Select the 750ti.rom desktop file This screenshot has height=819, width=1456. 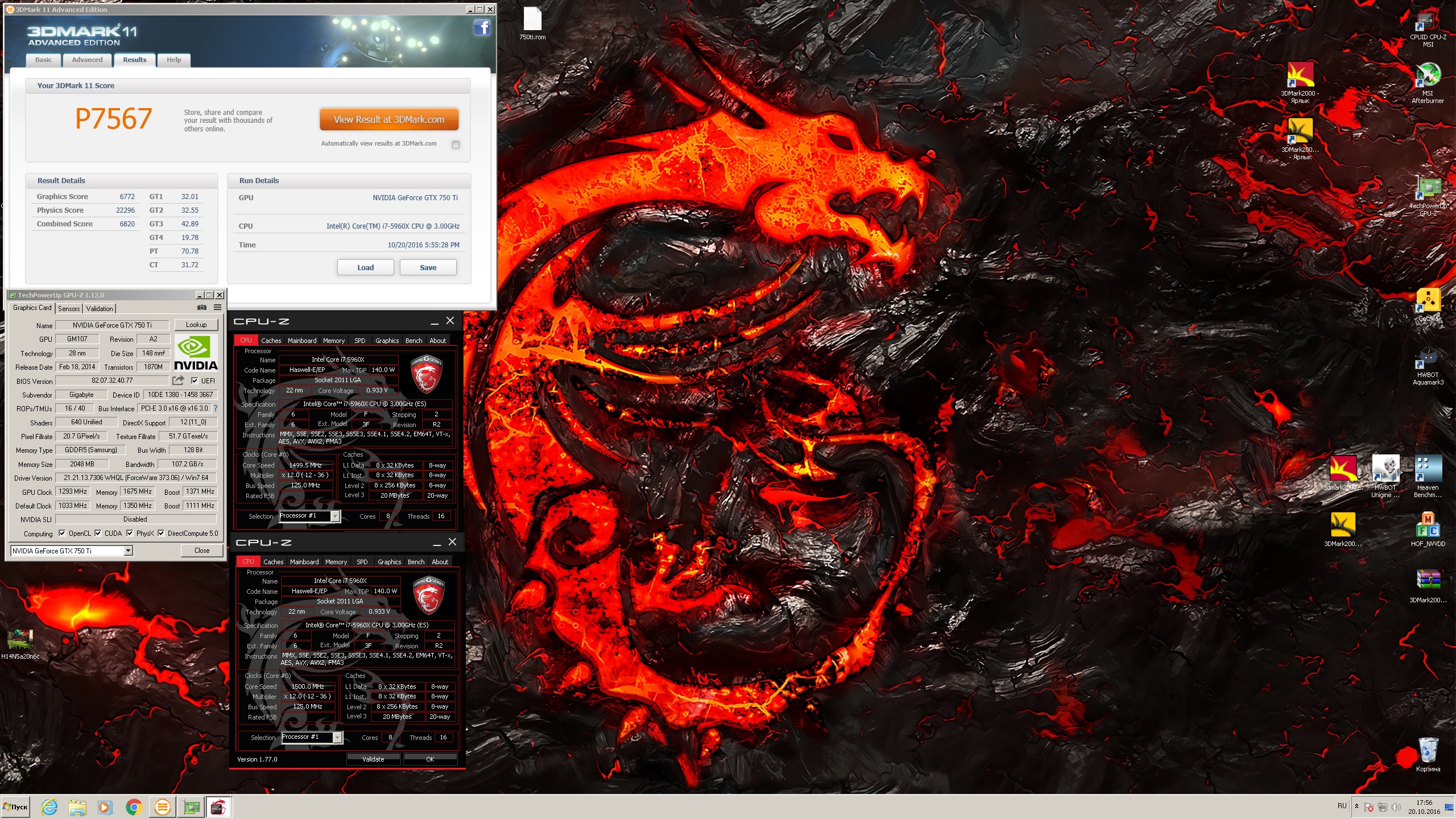tap(532, 24)
